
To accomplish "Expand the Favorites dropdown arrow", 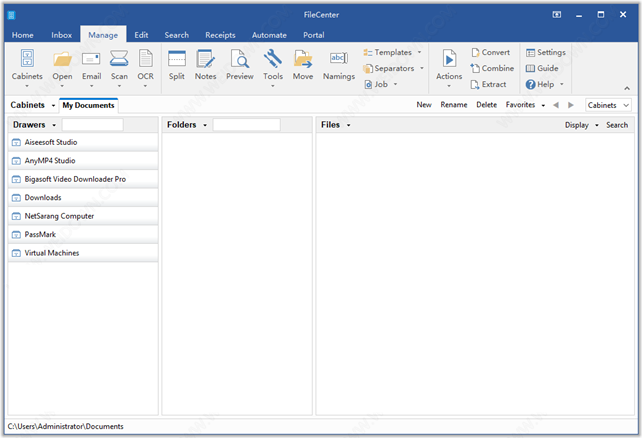I will tap(543, 105).
